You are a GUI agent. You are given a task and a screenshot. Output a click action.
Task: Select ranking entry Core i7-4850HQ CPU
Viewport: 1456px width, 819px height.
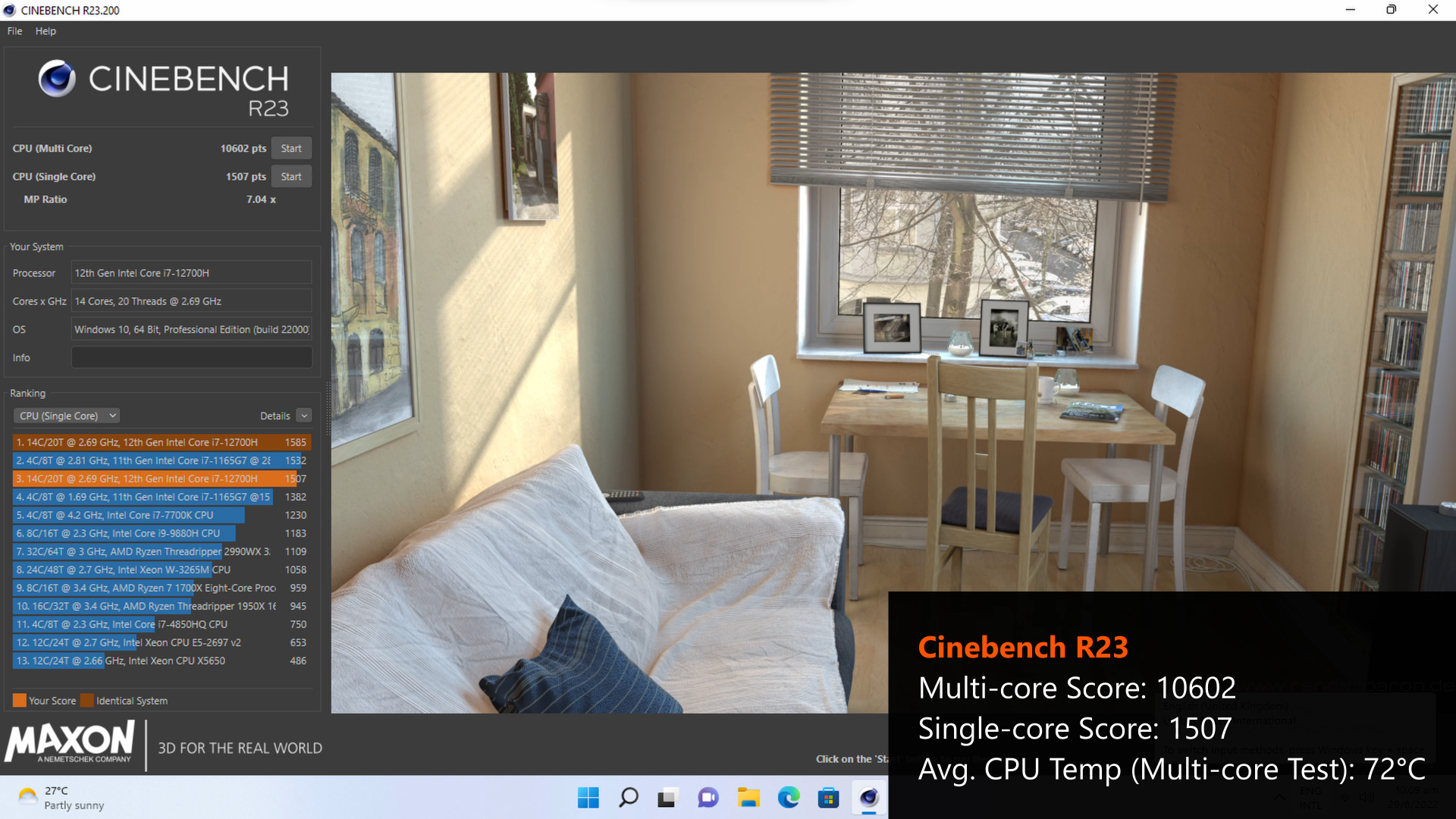(x=162, y=624)
